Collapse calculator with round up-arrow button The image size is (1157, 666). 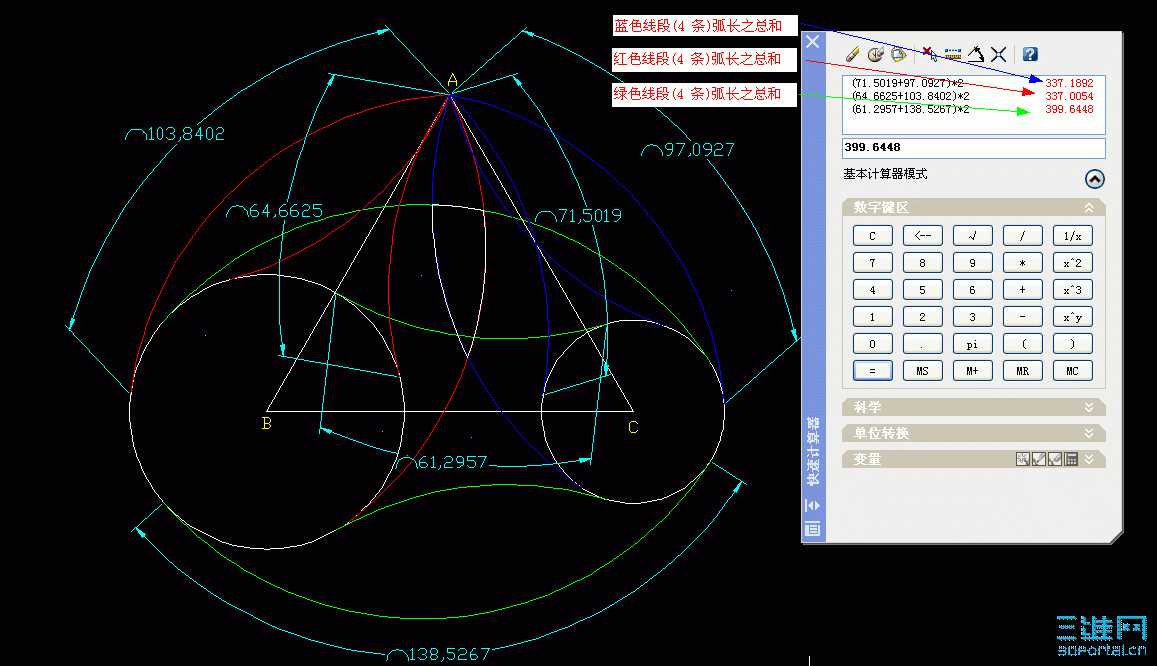1095,178
